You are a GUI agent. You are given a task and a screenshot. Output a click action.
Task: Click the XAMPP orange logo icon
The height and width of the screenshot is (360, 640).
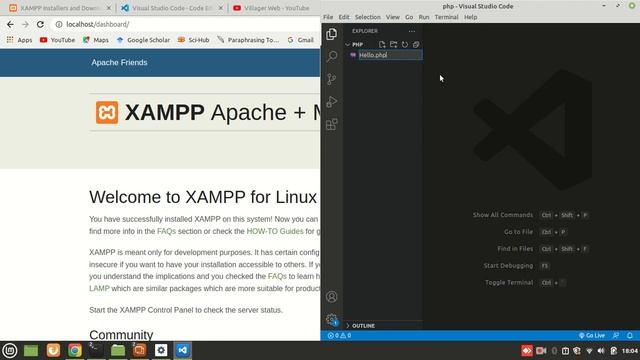107,112
